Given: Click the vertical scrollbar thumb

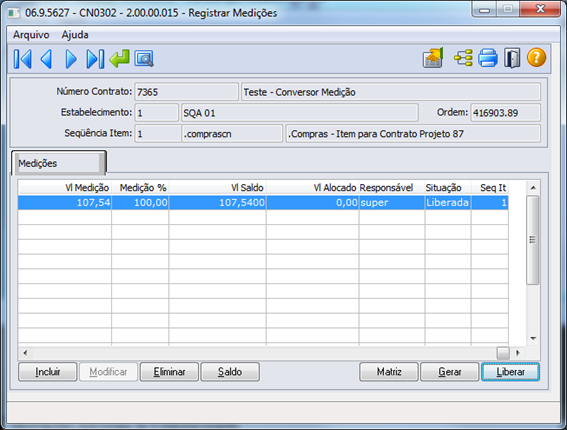Looking at the screenshot, I should pyautogui.click(x=533, y=240).
